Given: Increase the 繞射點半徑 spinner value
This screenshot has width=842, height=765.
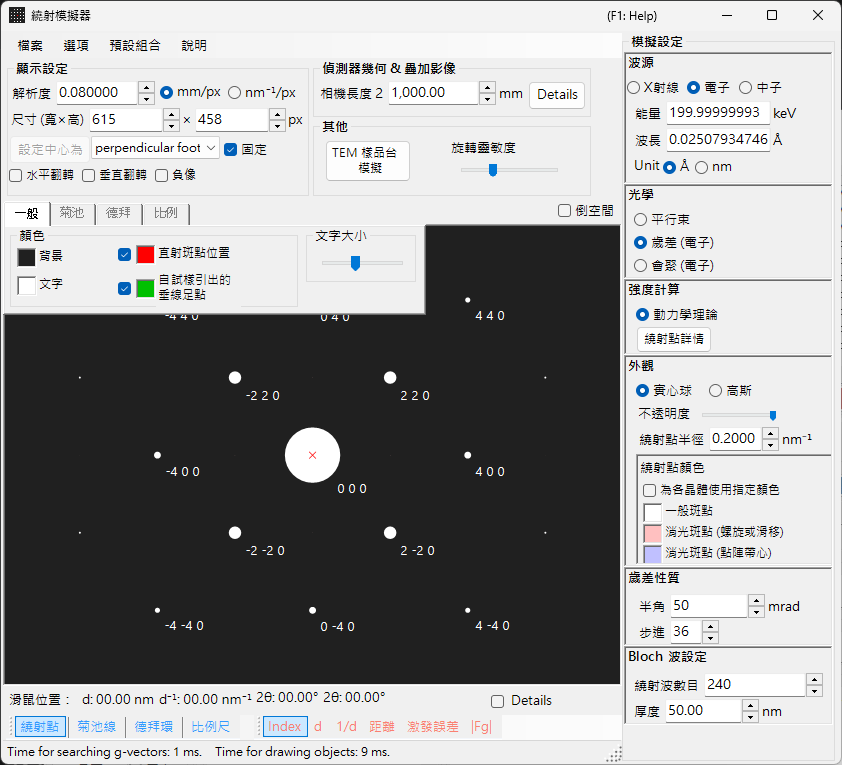Looking at the screenshot, I should point(771,433).
